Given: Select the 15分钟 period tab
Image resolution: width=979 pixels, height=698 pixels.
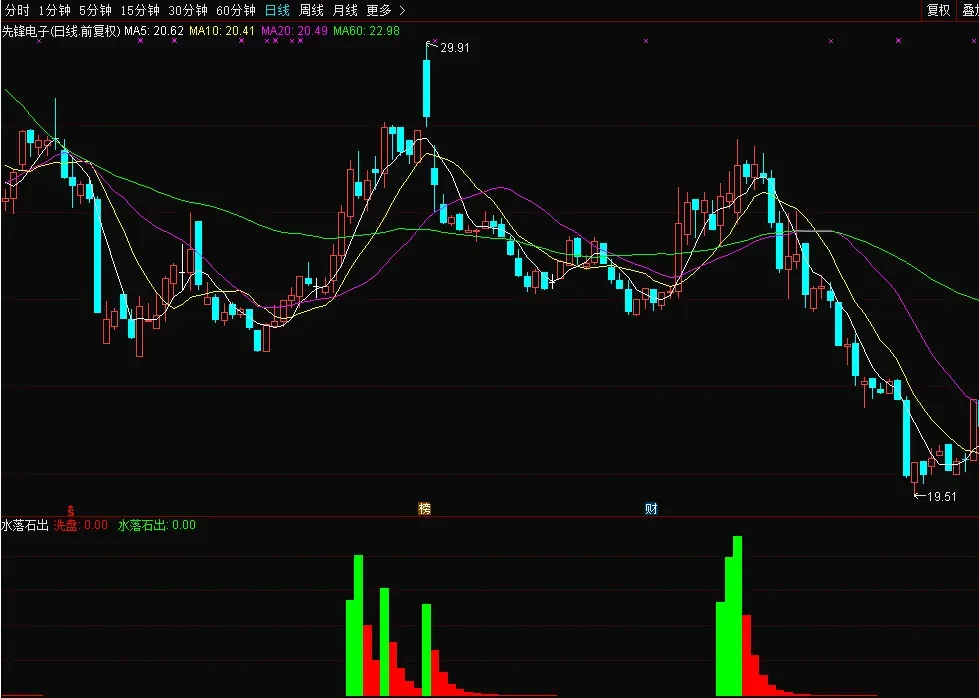Looking at the screenshot, I should 140,10.
